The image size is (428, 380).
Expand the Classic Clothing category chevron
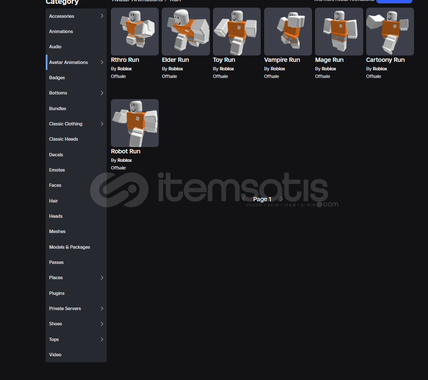pos(102,124)
